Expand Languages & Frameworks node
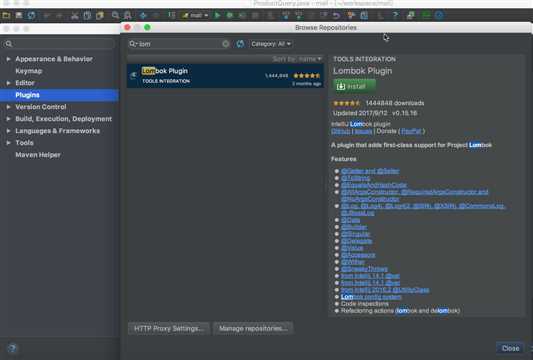Screen dimensions: 533x360 8,131
